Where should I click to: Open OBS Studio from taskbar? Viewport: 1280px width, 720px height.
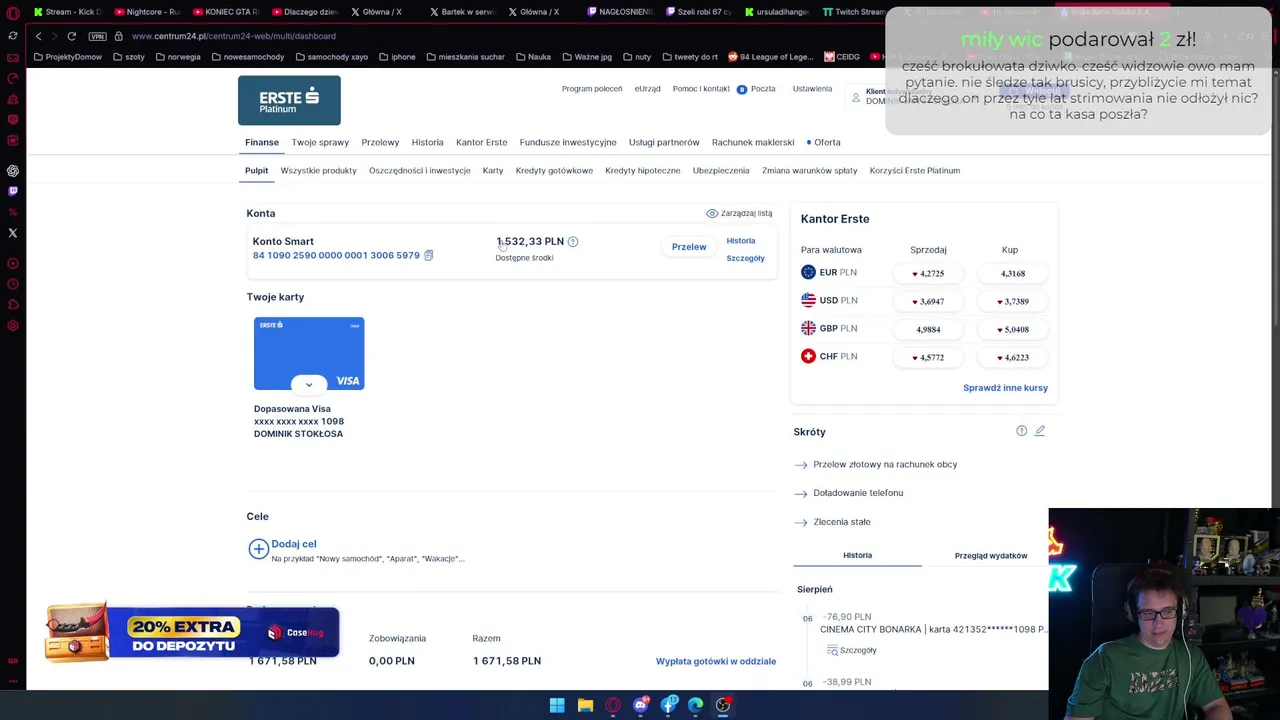point(723,706)
